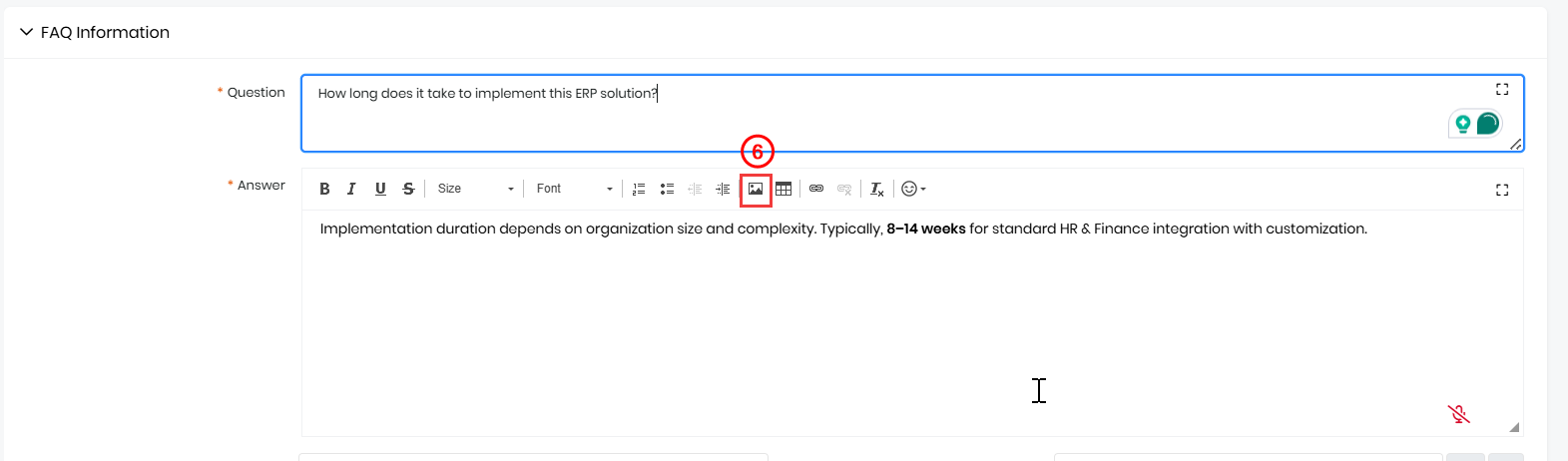
Task: Toggle italic text formatting
Action: [x=351, y=189]
